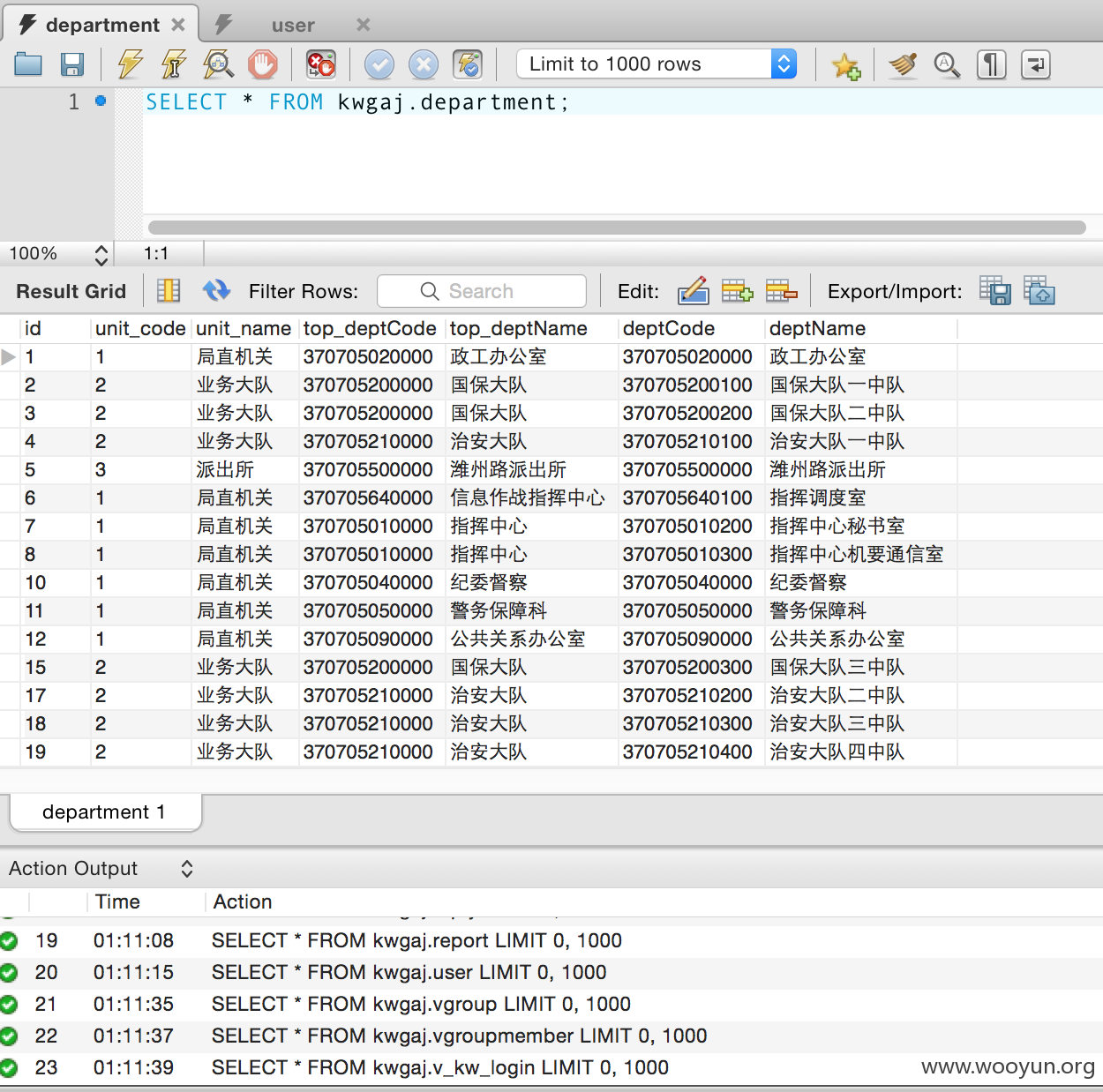1103x1092 pixels.
Task: Execute statement under cursor lightning icon
Action: 174,64
